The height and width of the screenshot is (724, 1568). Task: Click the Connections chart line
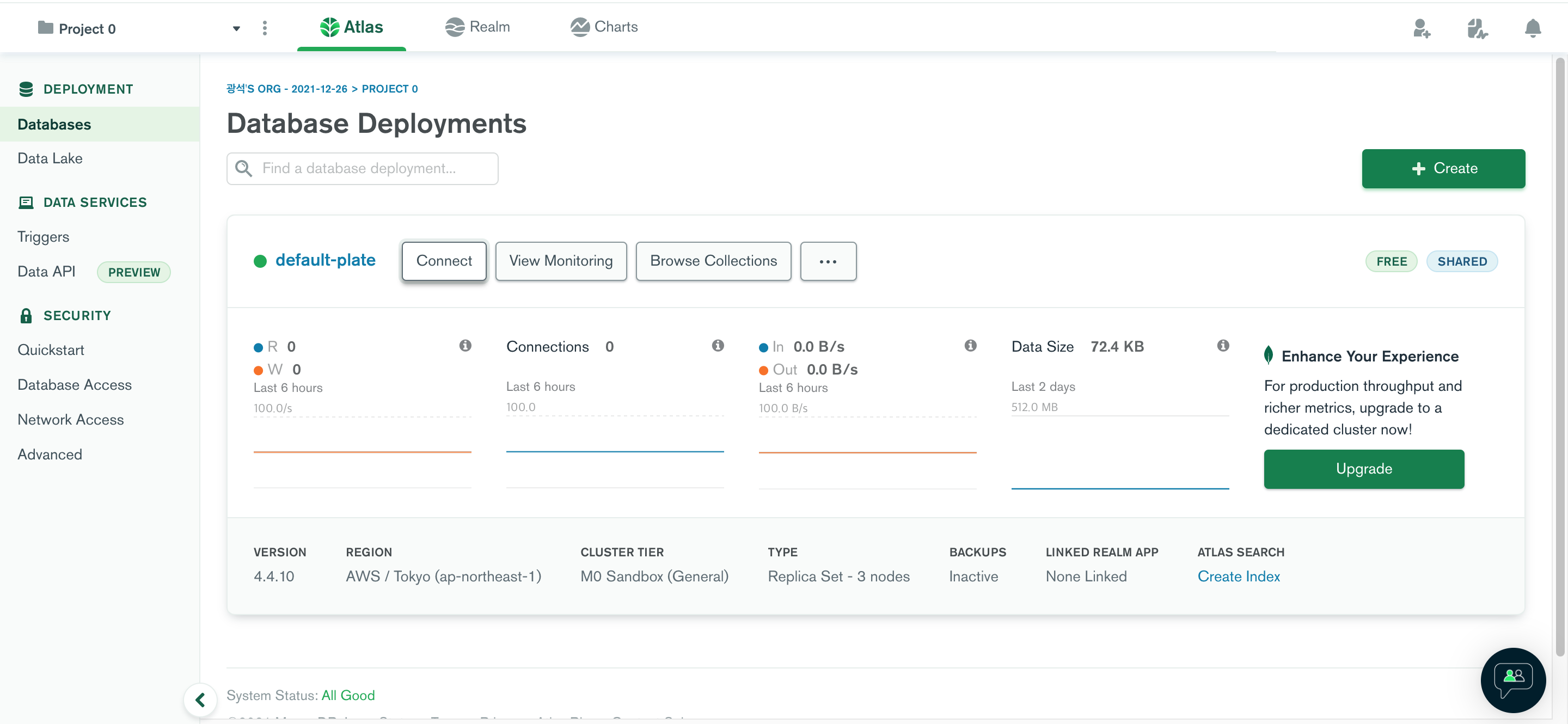pos(615,451)
